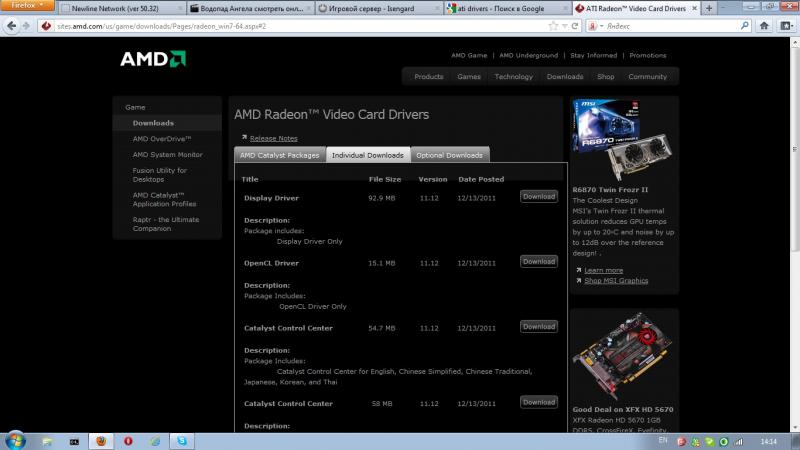The height and width of the screenshot is (450, 800).
Task: Download the Display Driver
Action: click(x=539, y=196)
